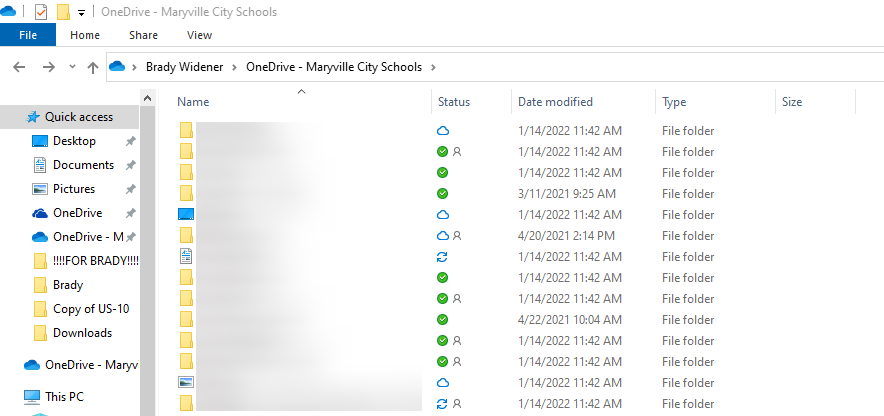Click the New folder icon in the title bar
This screenshot has height=416, width=884.
click(x=63, y=12)
